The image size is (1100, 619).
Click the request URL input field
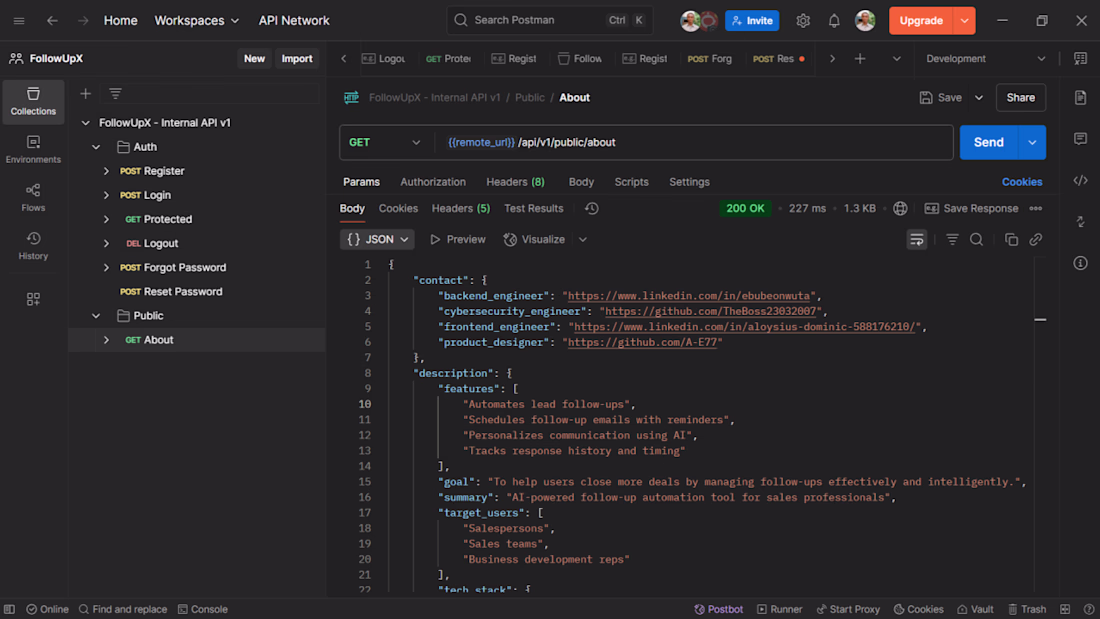(x=695, y=142)
